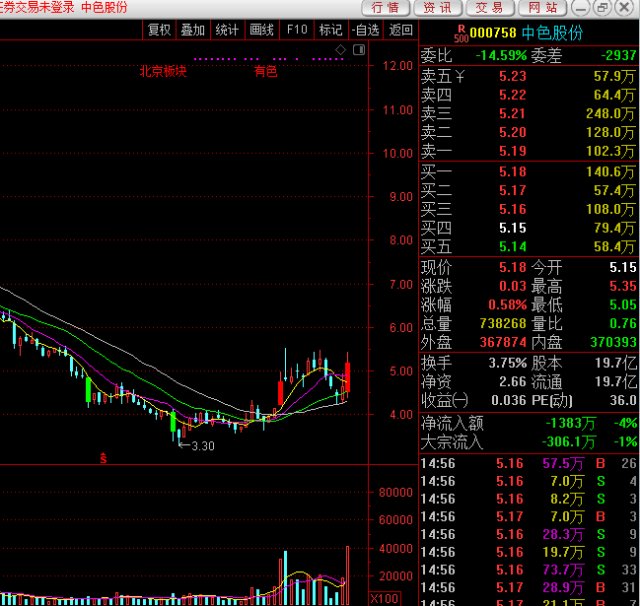Image resolution: width=640 pixels, height=606 pixels.
Task: Restore down the trading window
Action: [x=602, y=8]
